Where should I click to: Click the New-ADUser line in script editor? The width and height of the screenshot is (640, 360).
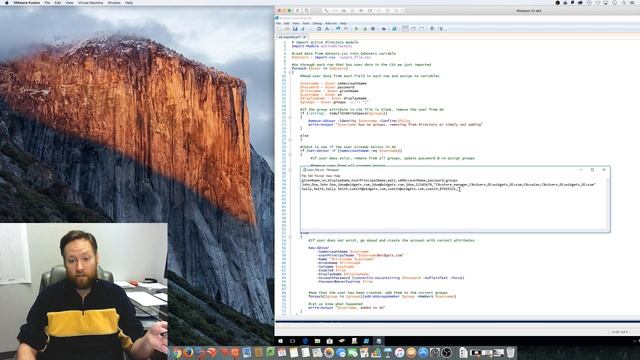click(318, 248)
